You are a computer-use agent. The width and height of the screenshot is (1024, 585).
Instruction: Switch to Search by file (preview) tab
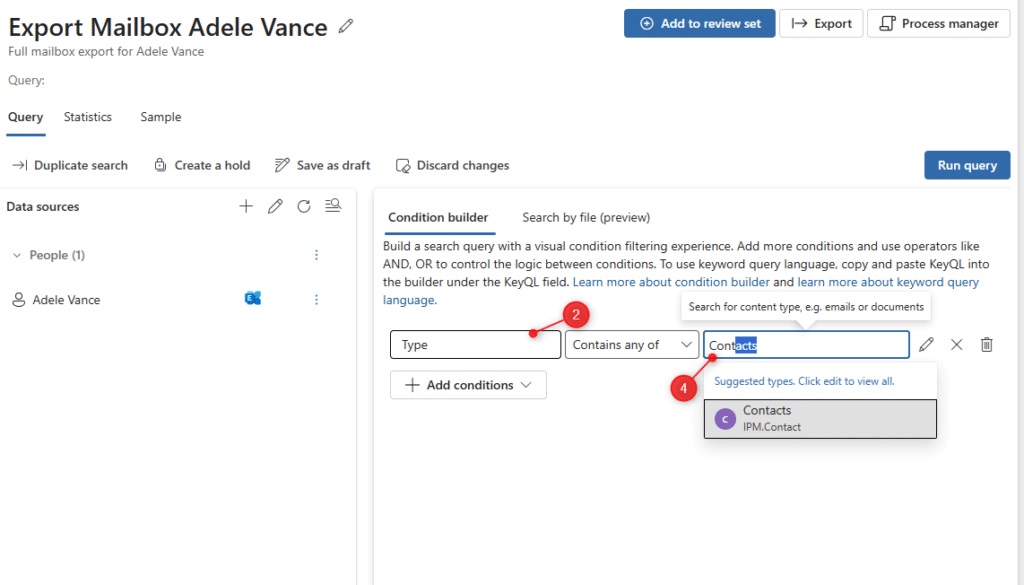(x=585, y=217)
